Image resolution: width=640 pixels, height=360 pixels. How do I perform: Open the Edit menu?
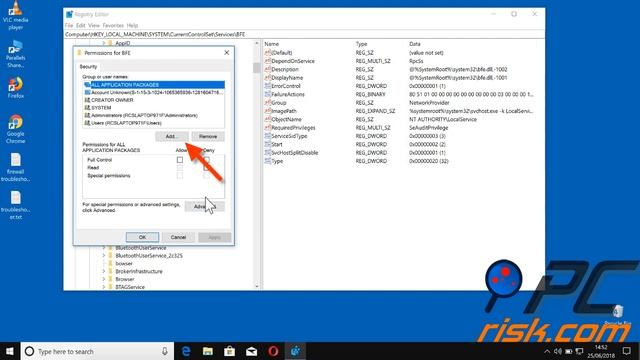(x=81, y=25)
